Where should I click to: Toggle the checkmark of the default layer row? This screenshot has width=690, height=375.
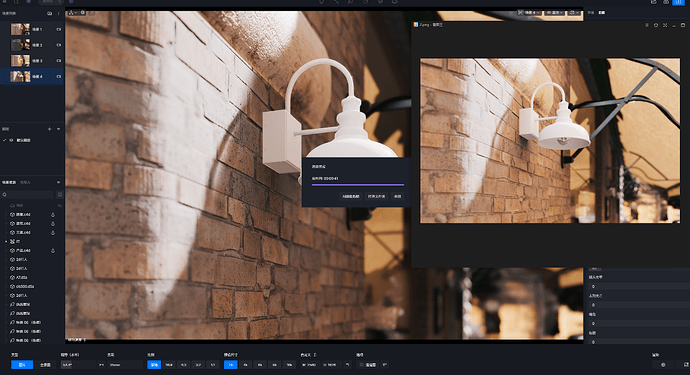(x=4, y=140)
